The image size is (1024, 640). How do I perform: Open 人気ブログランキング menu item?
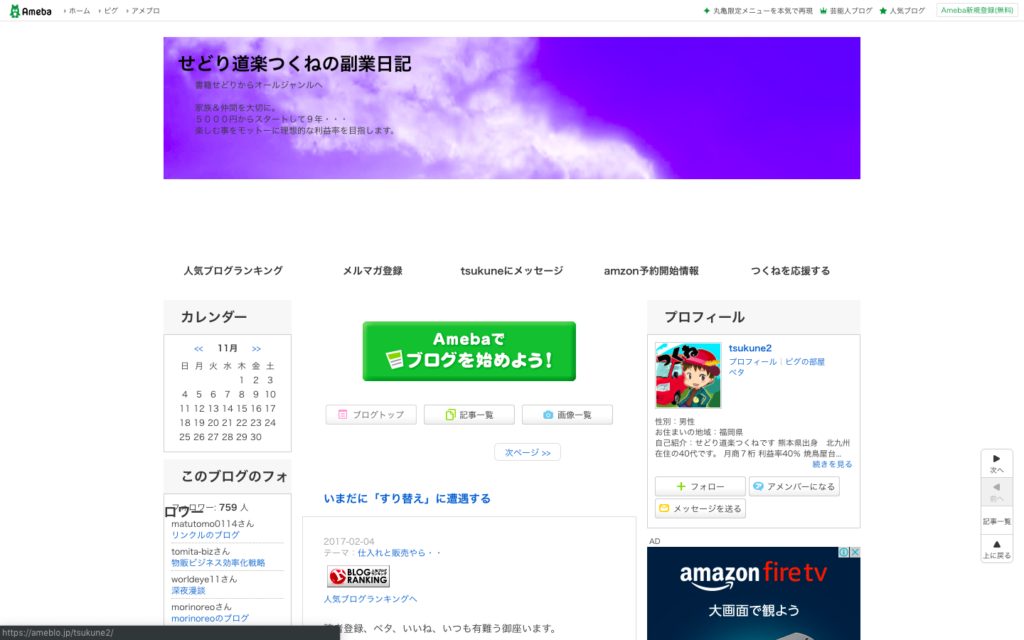[233, 271]
